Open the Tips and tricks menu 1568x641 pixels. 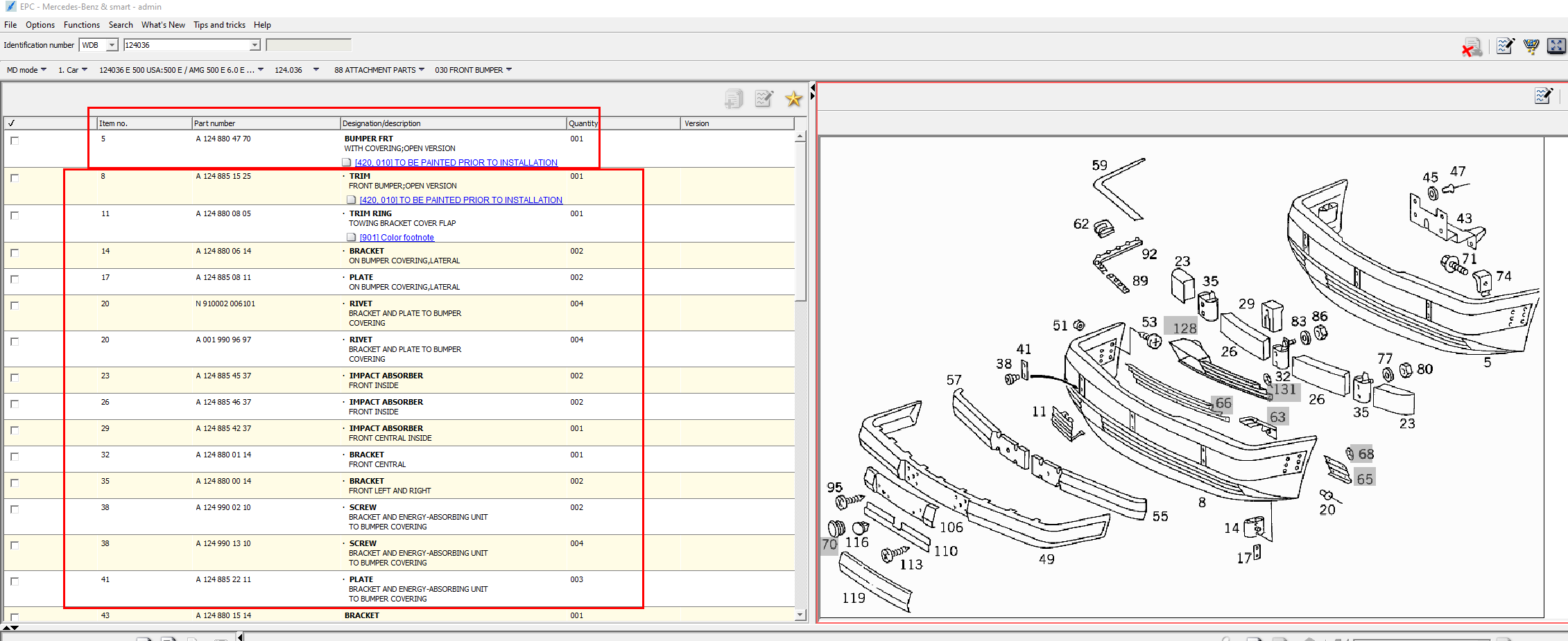[x=219, y=25]
